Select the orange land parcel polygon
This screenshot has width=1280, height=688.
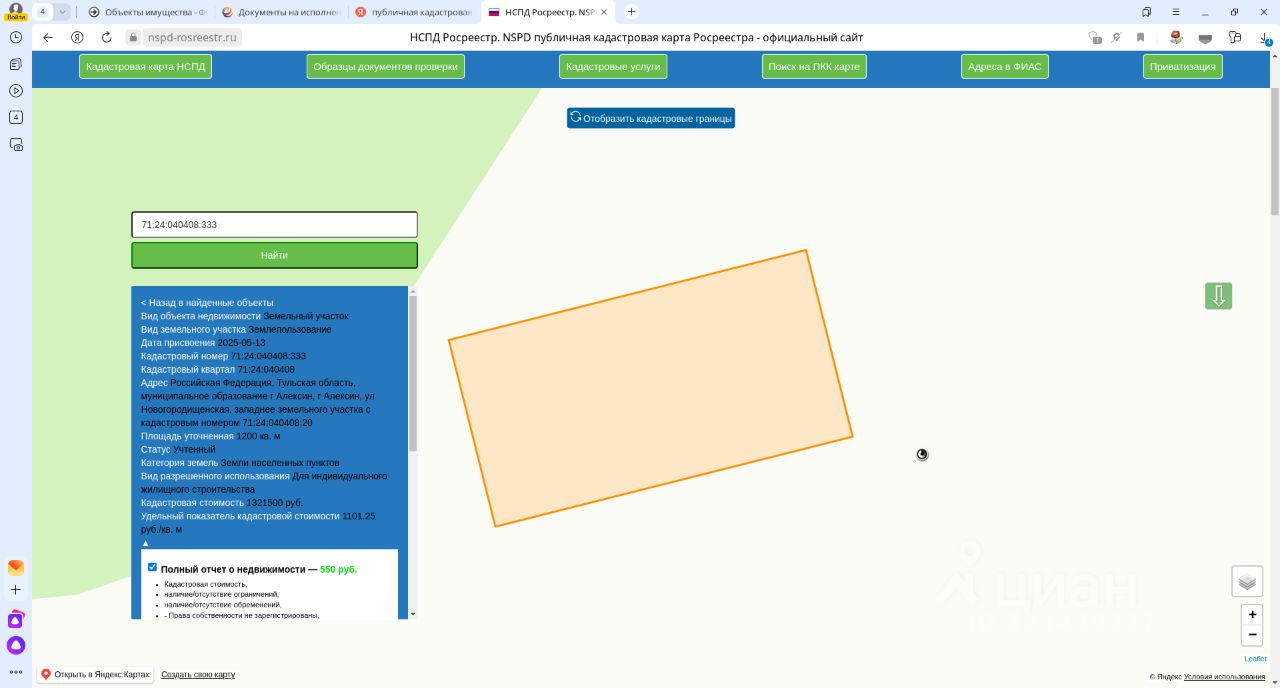pos(650,388)
